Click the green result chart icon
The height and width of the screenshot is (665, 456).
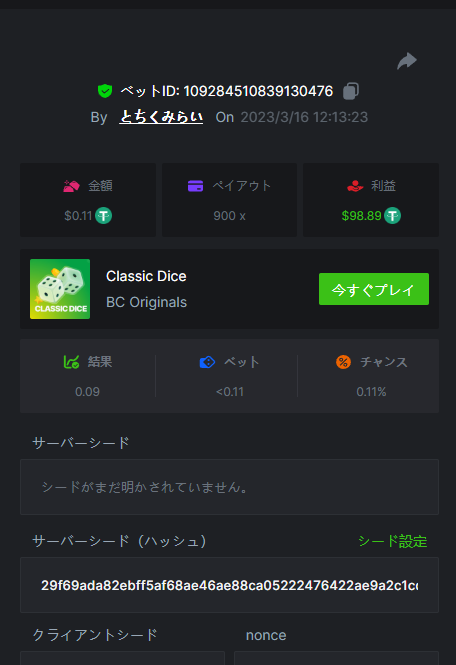tap(71, 362)
